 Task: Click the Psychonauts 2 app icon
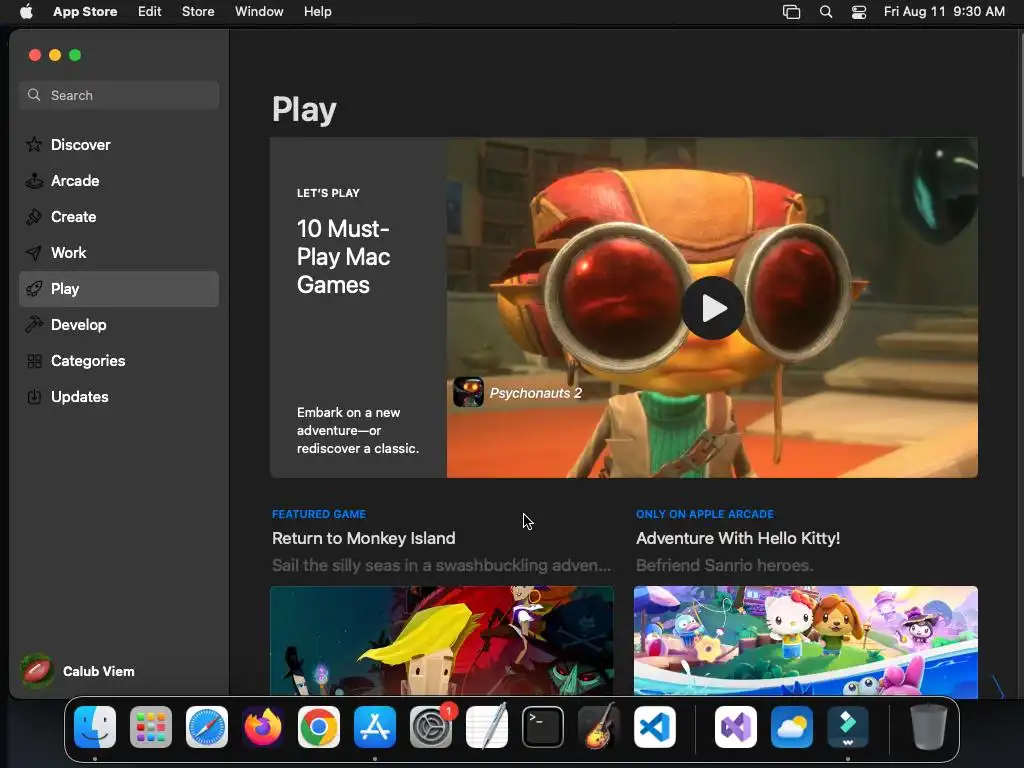click(468, 392)
